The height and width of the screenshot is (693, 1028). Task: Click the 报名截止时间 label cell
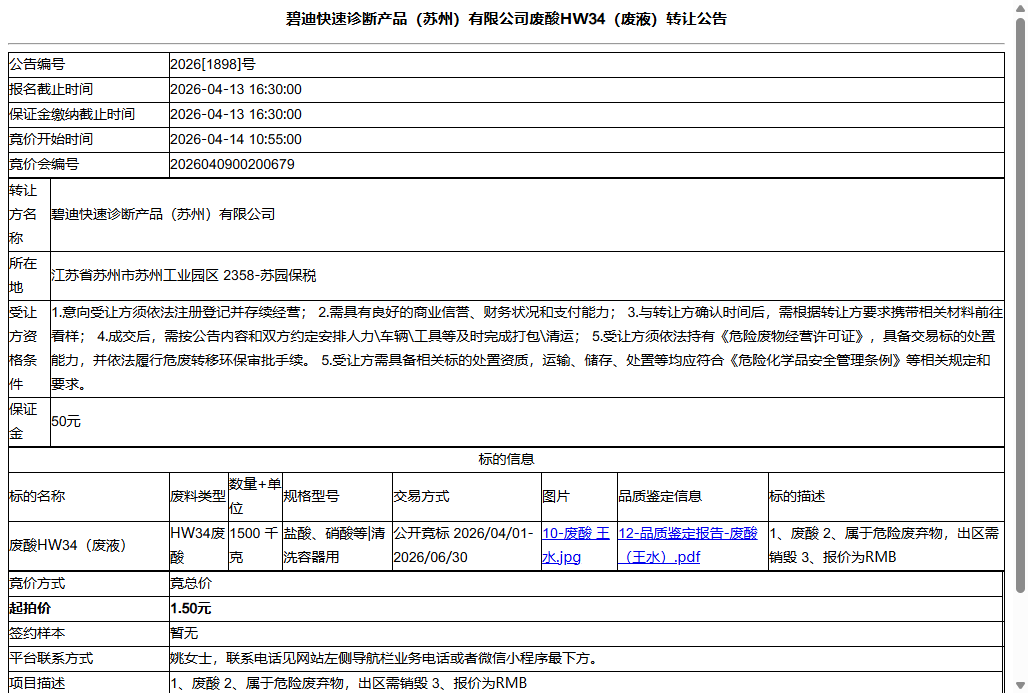pos(89,90)
